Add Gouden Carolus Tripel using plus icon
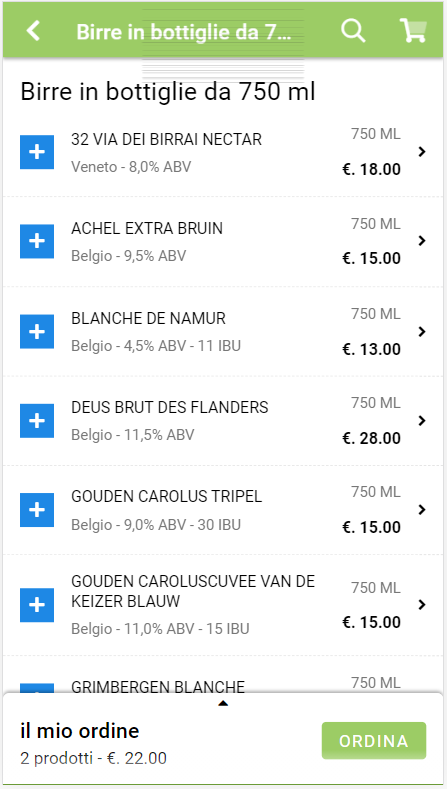447x789 pixels. pyautogui.click(x=37, y=510)
